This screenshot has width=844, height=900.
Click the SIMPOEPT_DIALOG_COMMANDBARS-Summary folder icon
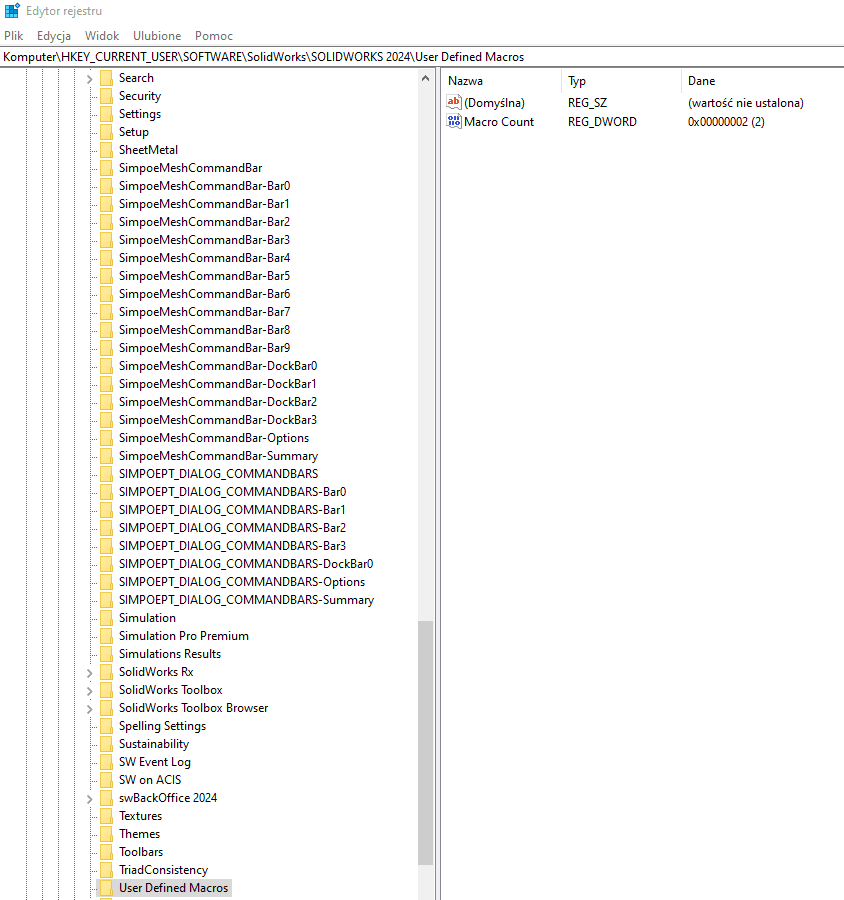point(106,600)
